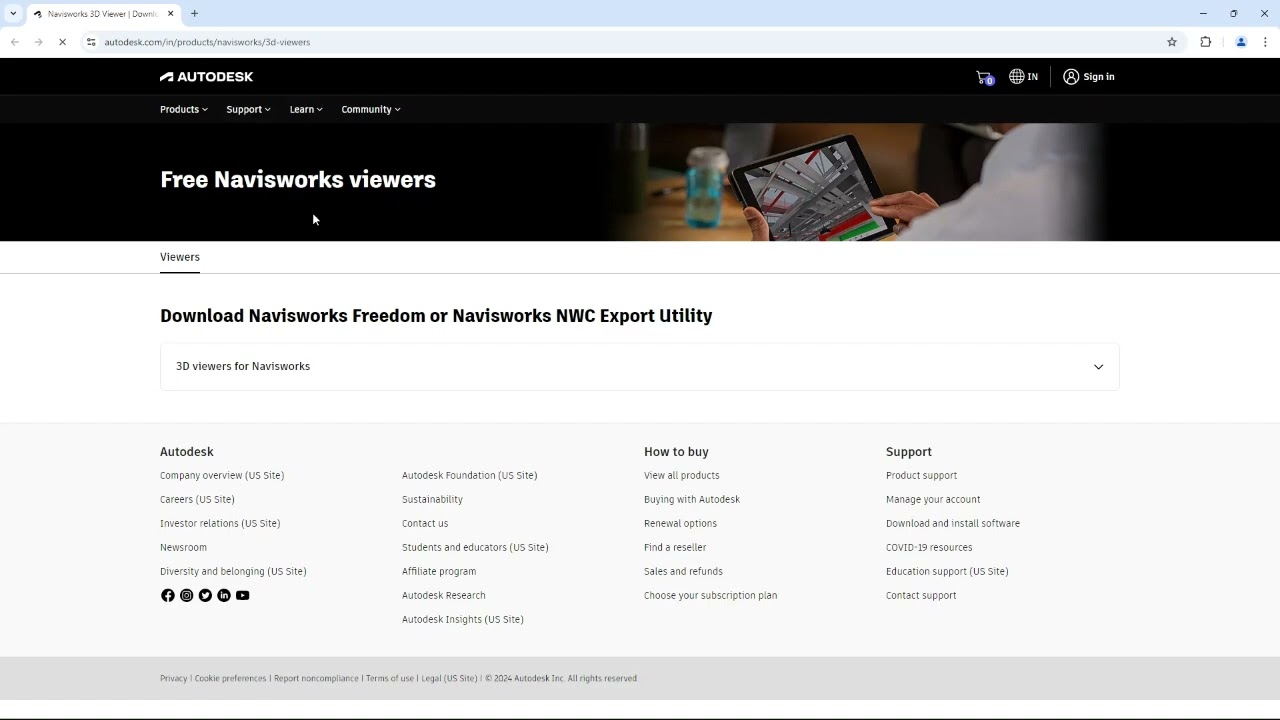Image resolution: width=1280 pixels, height=720 pixels.
Task: Open the browser extensions puzzle icon
Action: (1205, 42)
